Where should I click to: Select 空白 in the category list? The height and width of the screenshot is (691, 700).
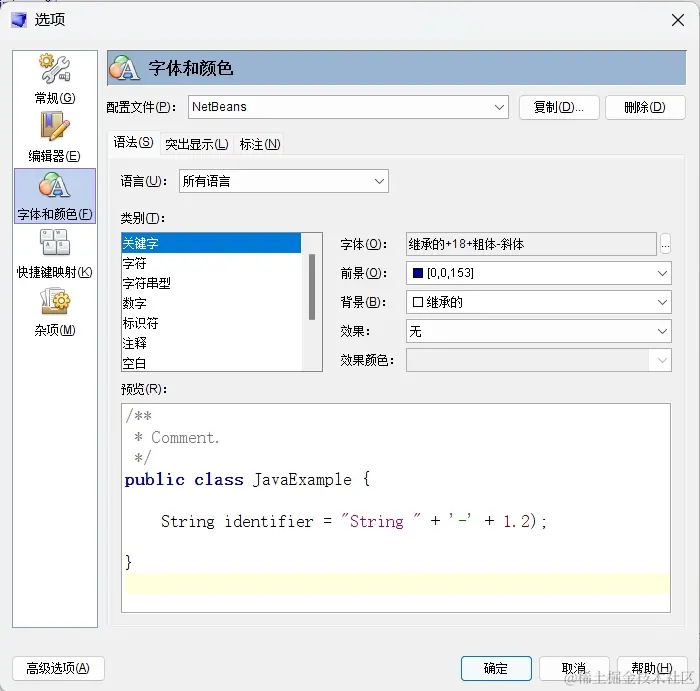[211, 363]
